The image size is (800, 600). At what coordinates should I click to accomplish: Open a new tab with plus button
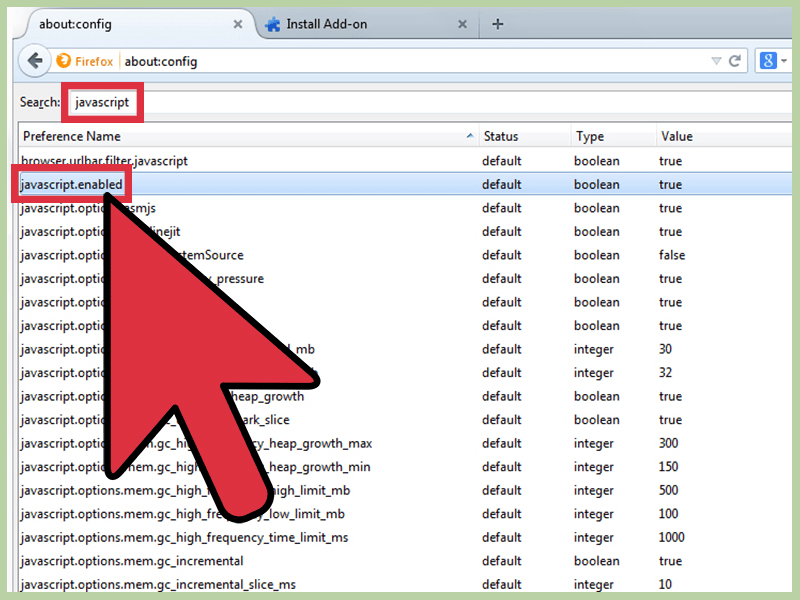[497, 24]
